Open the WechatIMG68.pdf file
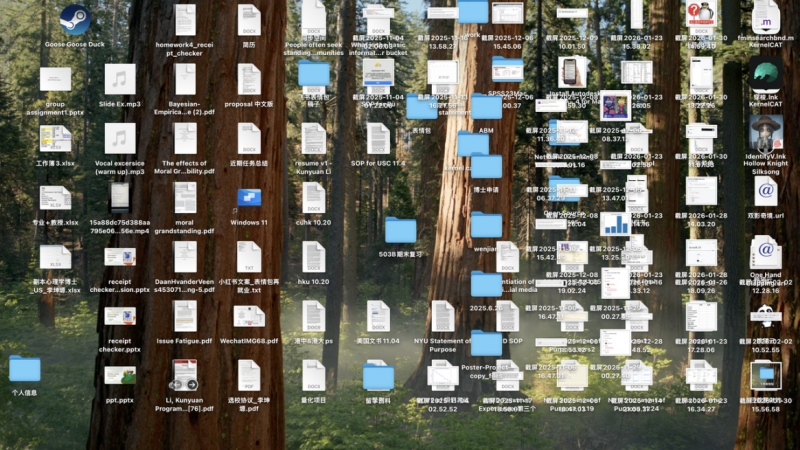Screen dimensions: 800x450 click(x=249, y=316)
